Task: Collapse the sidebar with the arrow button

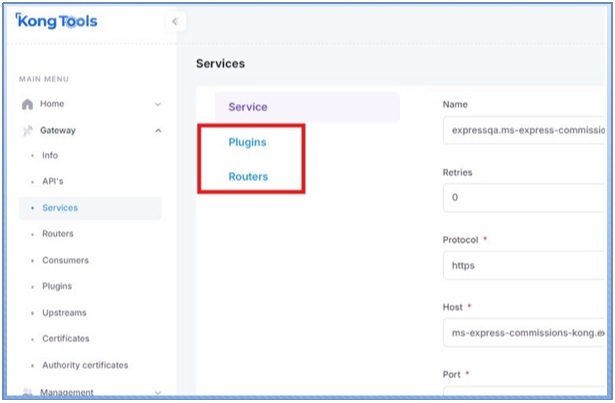Action: coord(175,22)
